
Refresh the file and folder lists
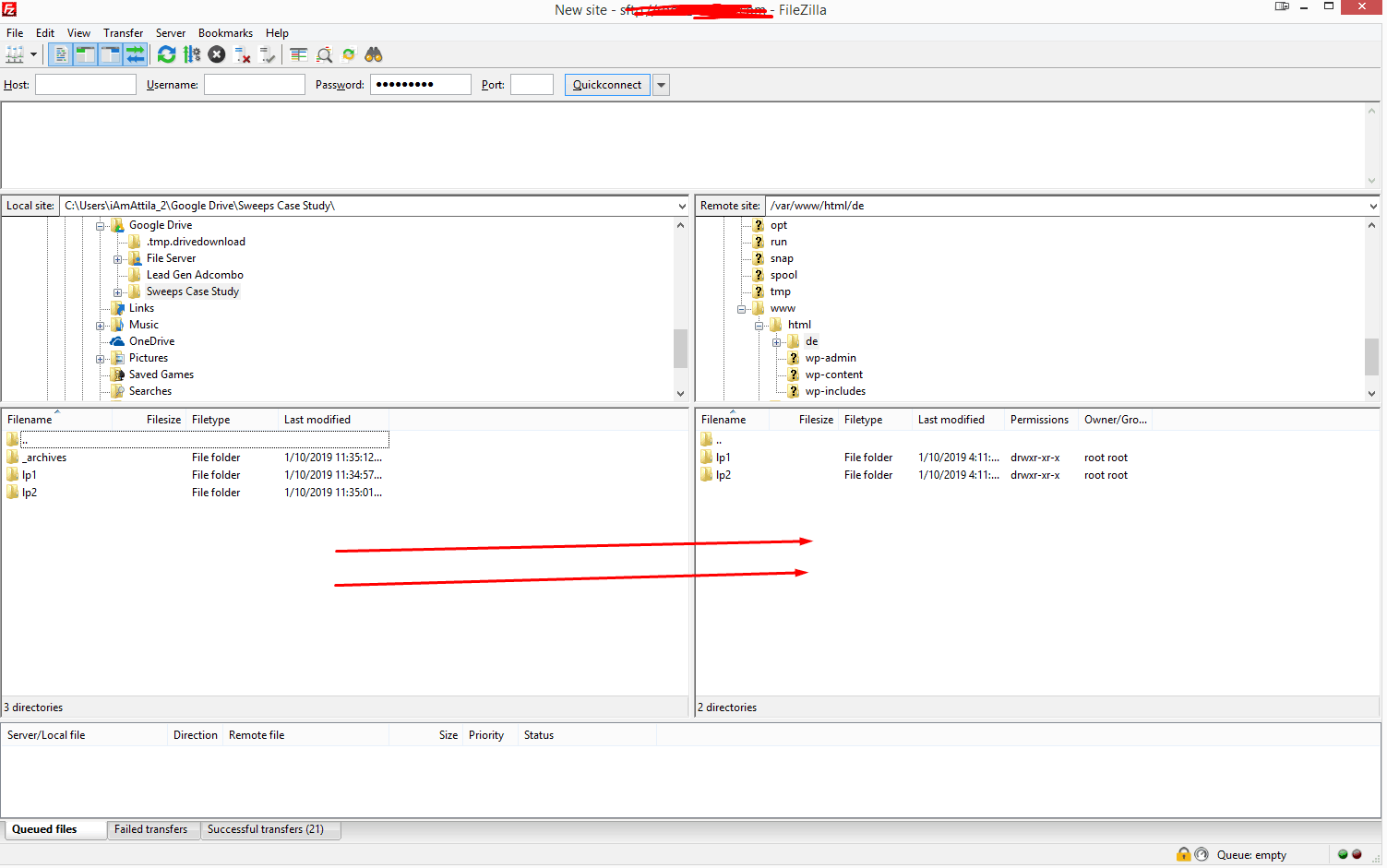pyautogui.click(x=166, y=54)
